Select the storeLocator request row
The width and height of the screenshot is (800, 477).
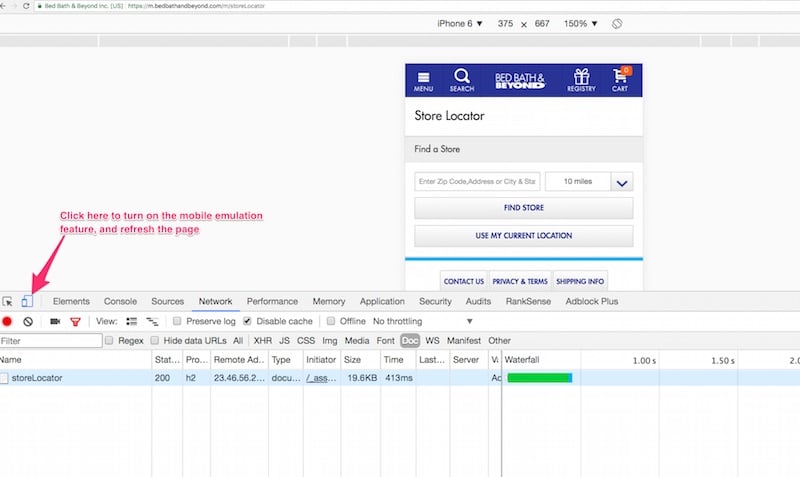pyautogui.click(x=400, y=378)
